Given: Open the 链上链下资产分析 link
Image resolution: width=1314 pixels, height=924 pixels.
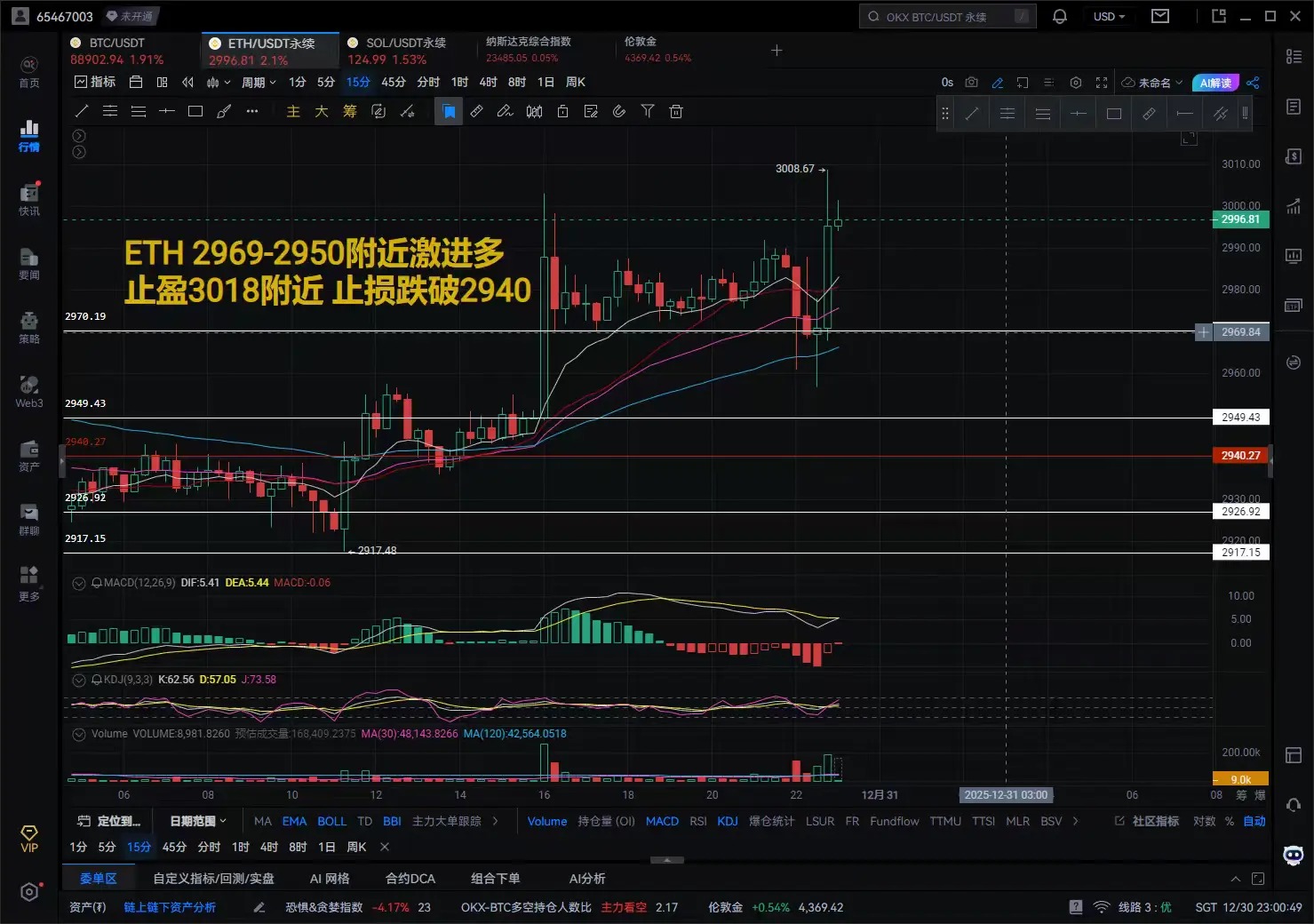Looking at the screenshot, I should pos(170,907).
